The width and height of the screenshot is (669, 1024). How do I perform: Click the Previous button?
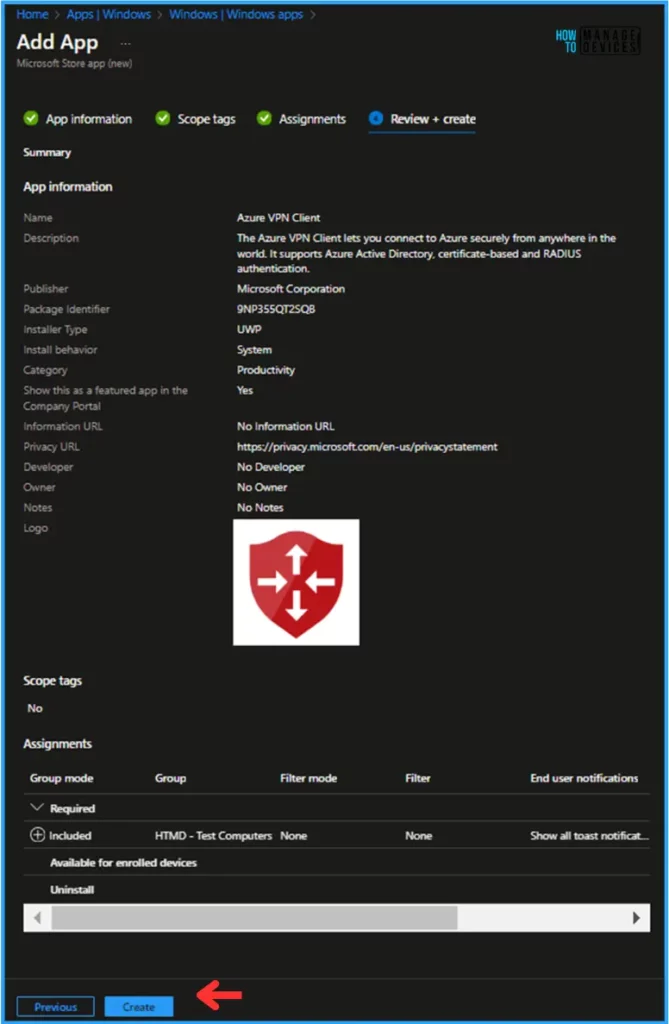click(56, 1006)
